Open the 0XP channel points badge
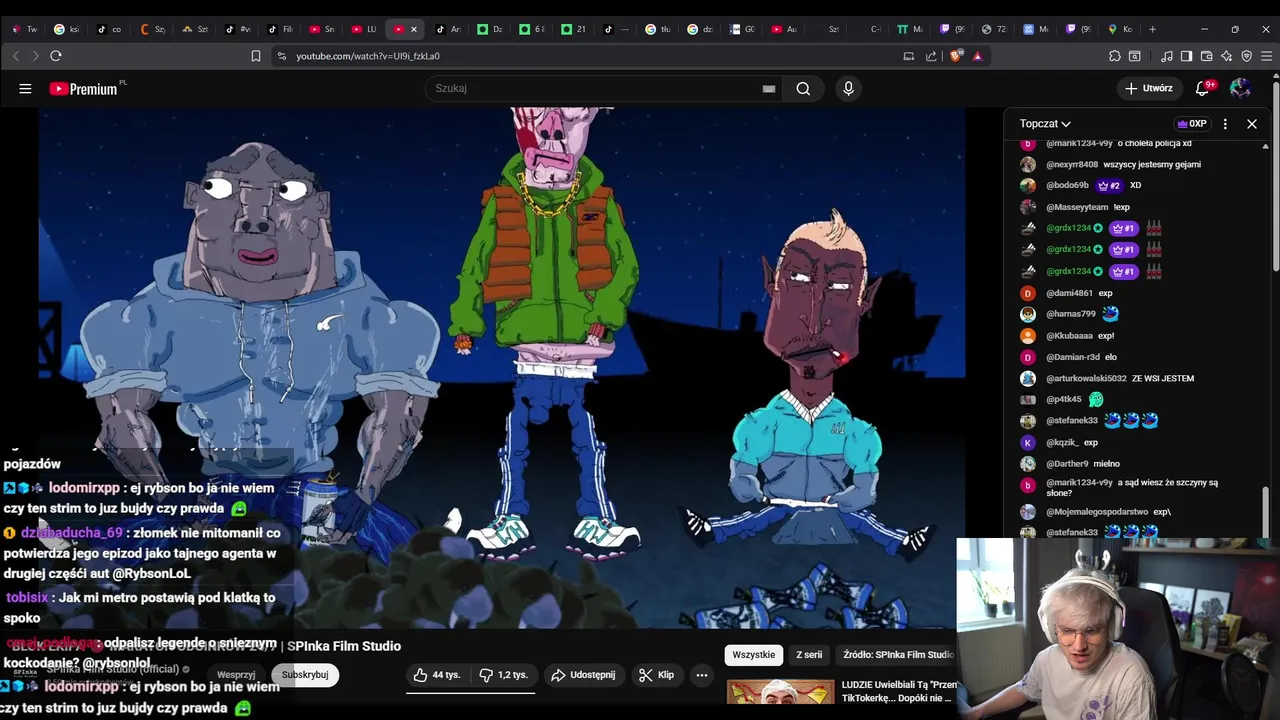The height and width of the screenshot is (720, 1280). [x=1192, y=124]
